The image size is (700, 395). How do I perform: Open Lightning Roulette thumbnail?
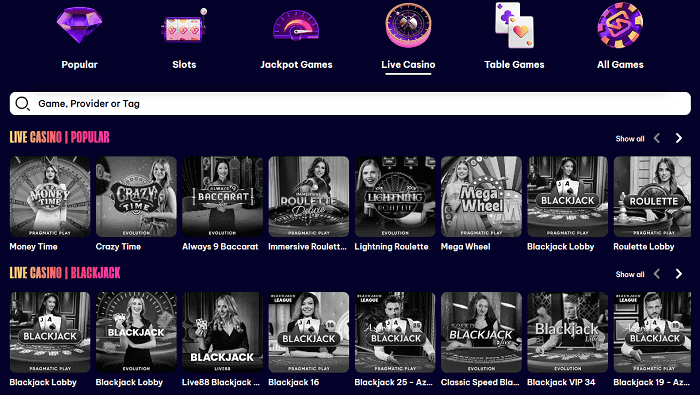coord(395,196)
